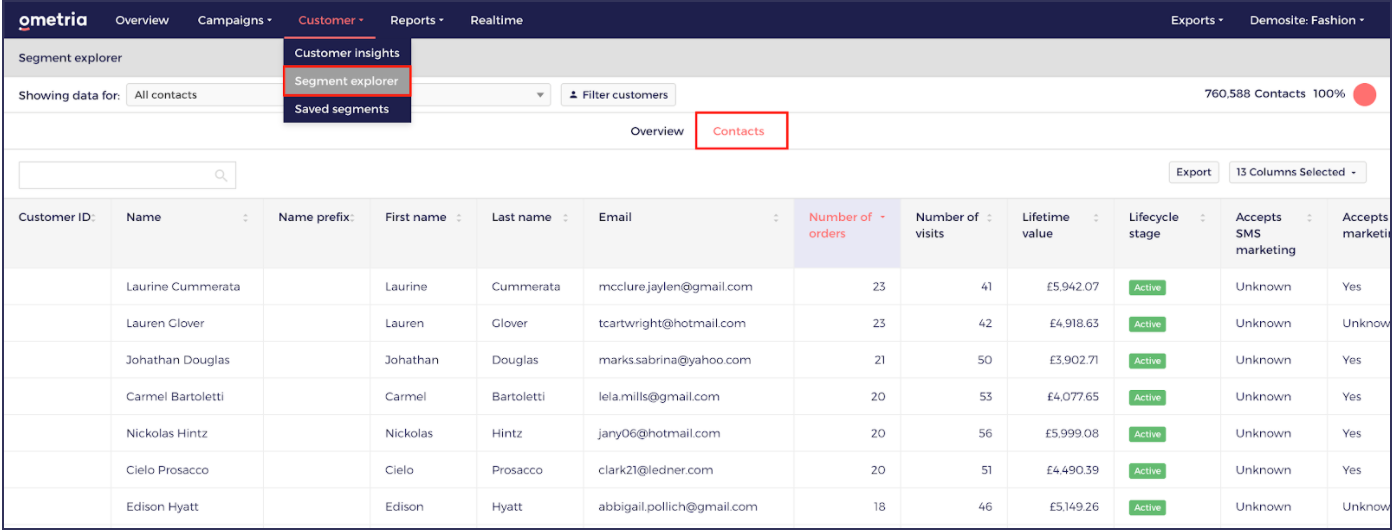Screen dimensions: 1392x532
Task: Click into the contacts search field
Action: tap(127, 175)
